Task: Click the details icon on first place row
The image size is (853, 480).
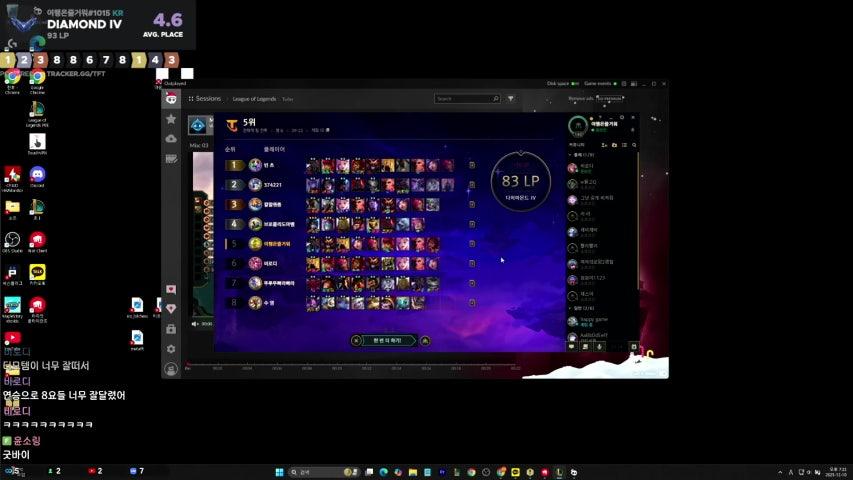Action: [472, 165]
